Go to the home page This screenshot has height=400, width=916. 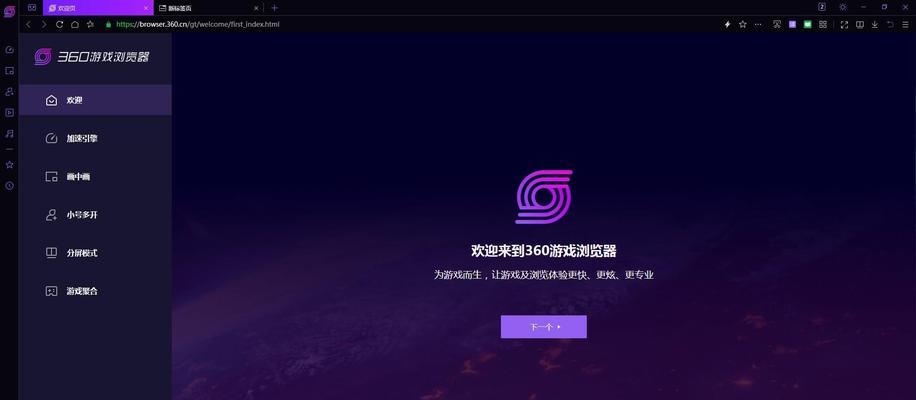(75, 25)
